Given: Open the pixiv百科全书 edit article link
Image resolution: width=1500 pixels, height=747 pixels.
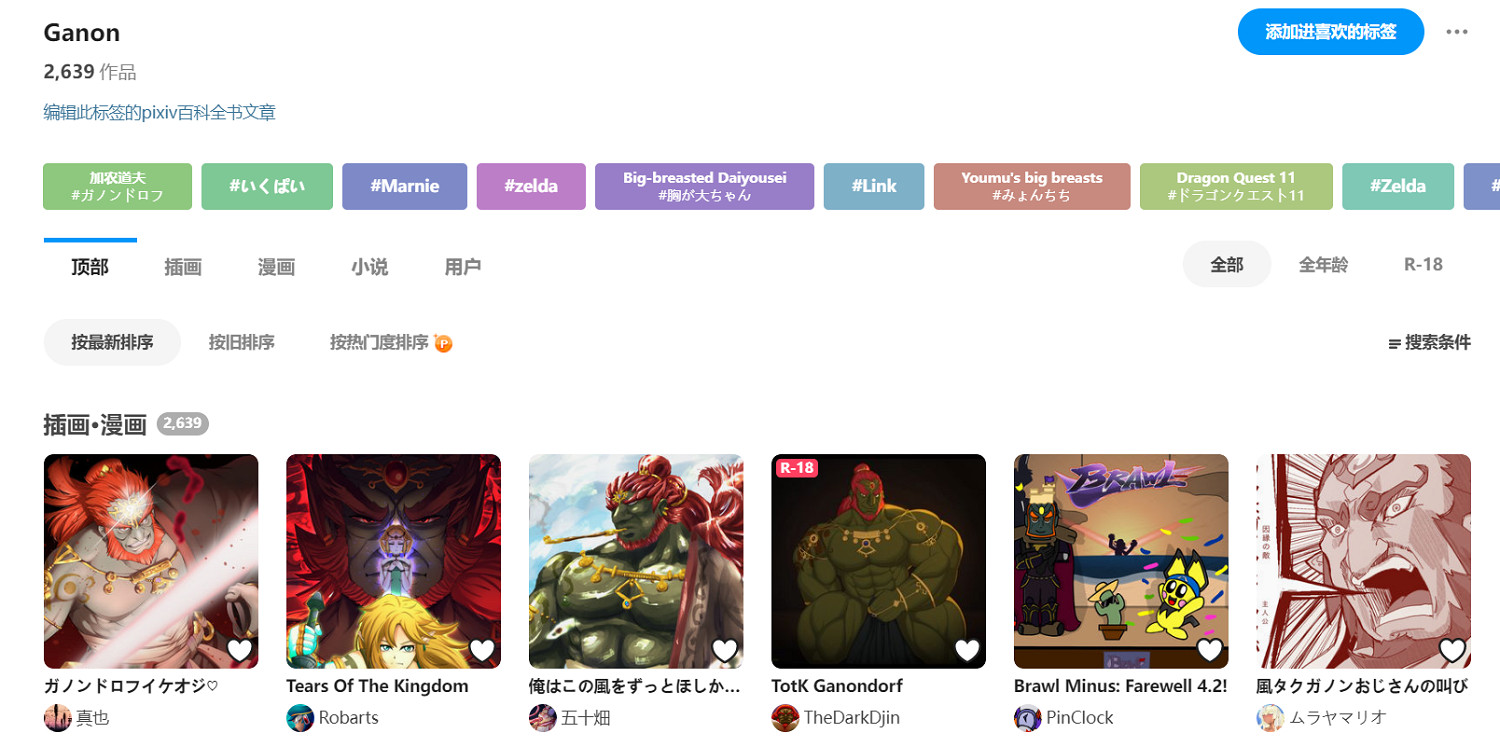Looking at the screenshot, I should pyautogui.click(x=159, y=112).
